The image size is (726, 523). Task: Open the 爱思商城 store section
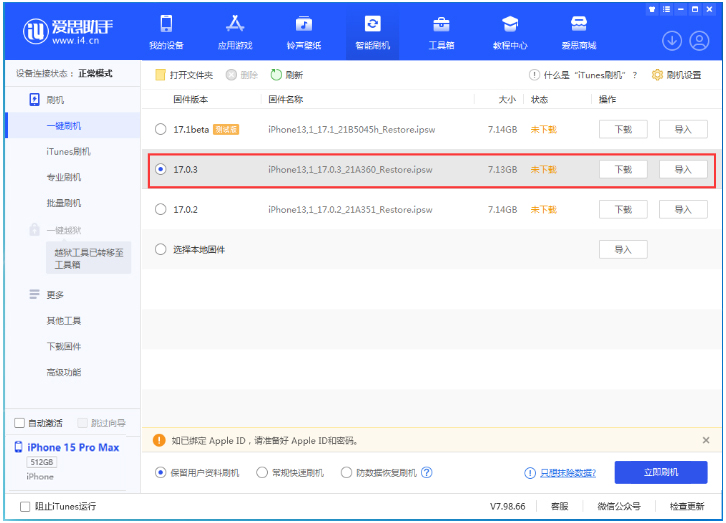tap(579, 32)
